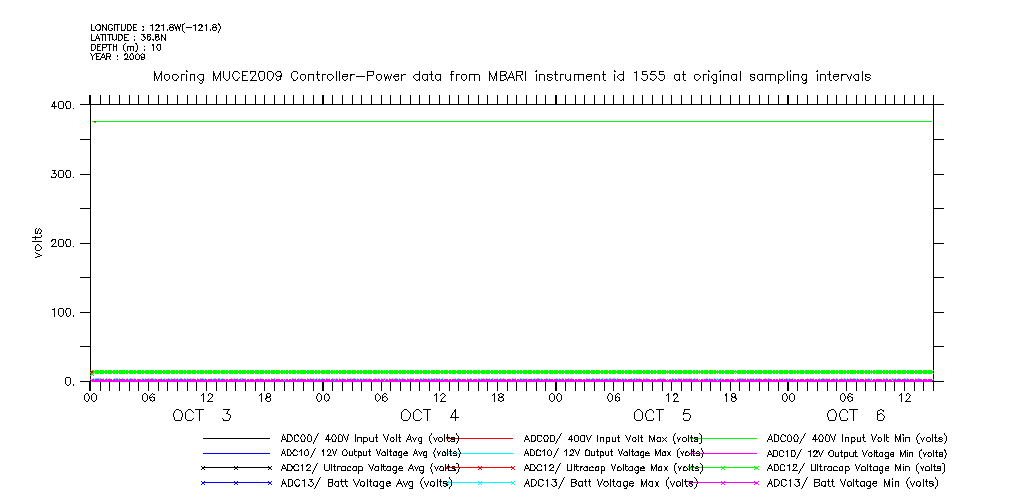The width and height of the screenshot is (1009, 504).
Task: Click the 200 tick label on y-axis
Action: point(63,244)
